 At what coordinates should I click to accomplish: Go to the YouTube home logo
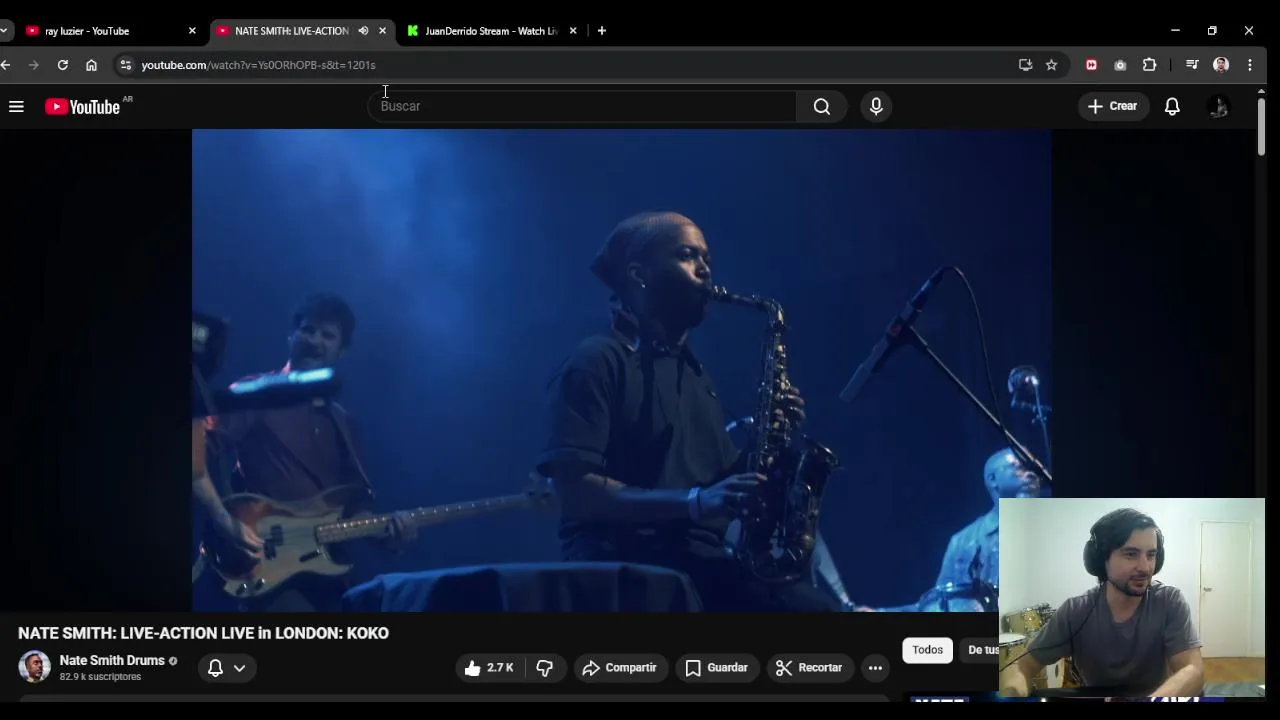(82, 106)
